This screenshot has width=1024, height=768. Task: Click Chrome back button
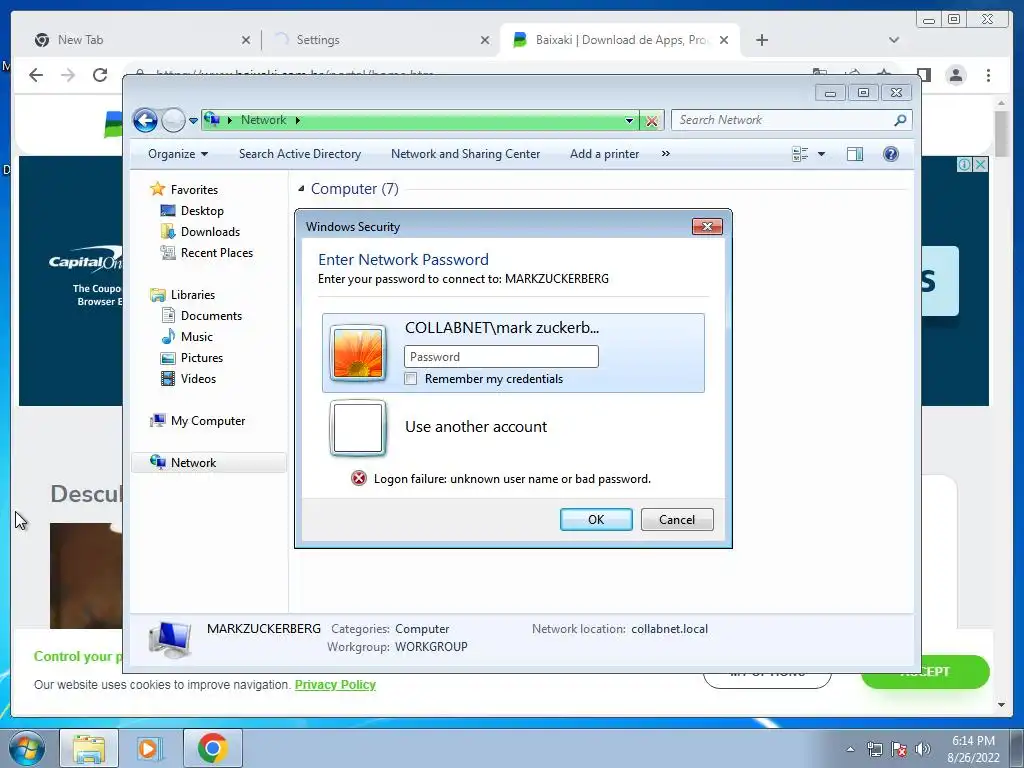(36, 75)
